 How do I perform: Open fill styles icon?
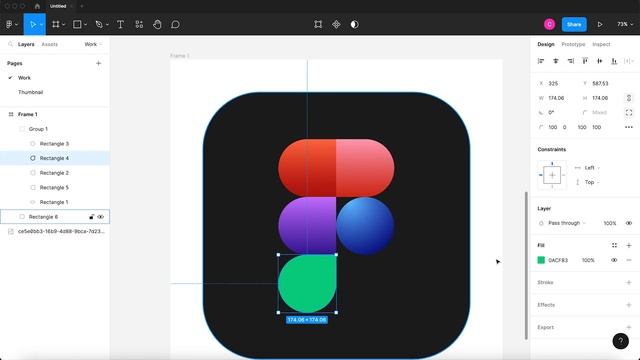614,245
